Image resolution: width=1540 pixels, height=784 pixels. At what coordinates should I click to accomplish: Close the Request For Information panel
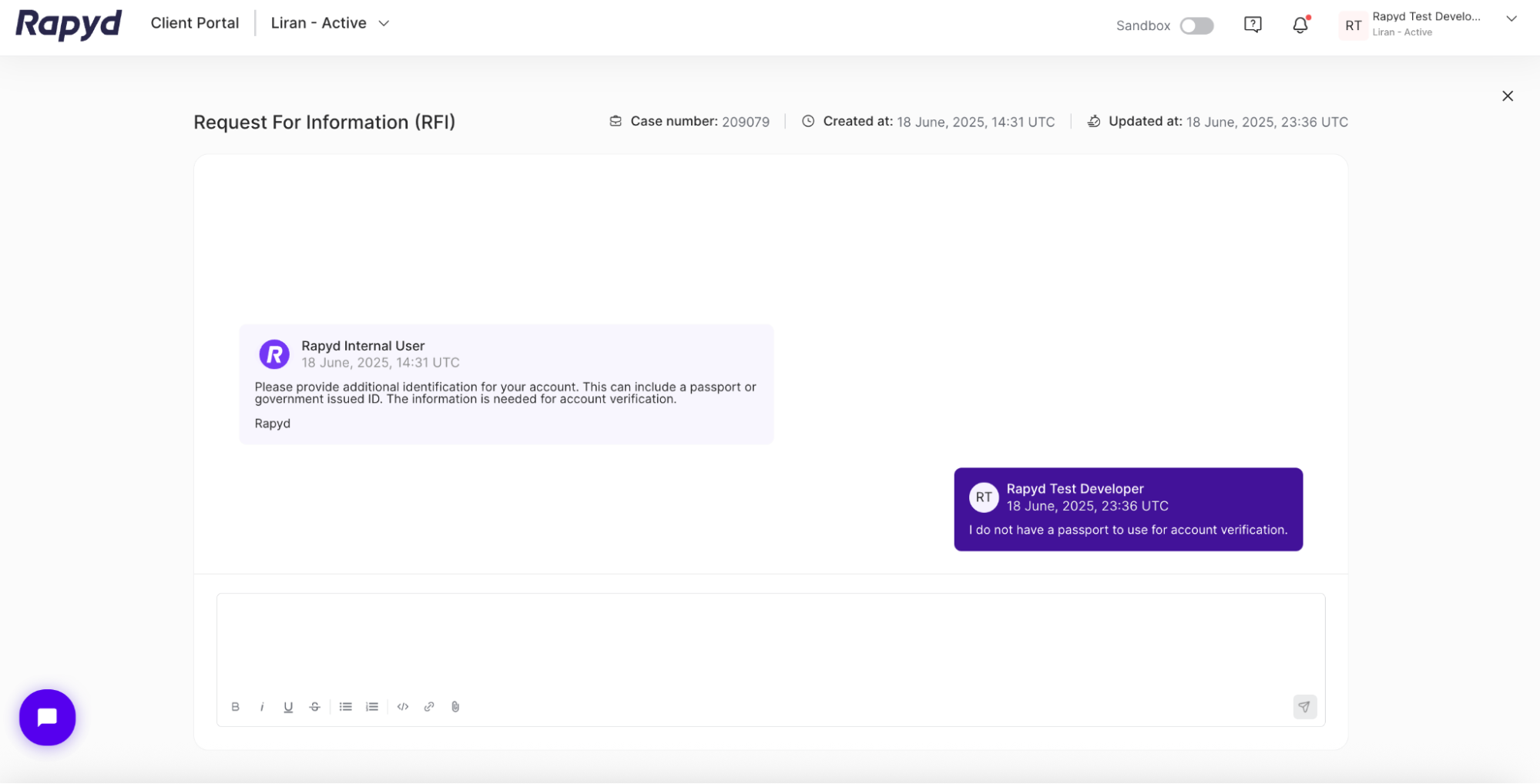1508,95
